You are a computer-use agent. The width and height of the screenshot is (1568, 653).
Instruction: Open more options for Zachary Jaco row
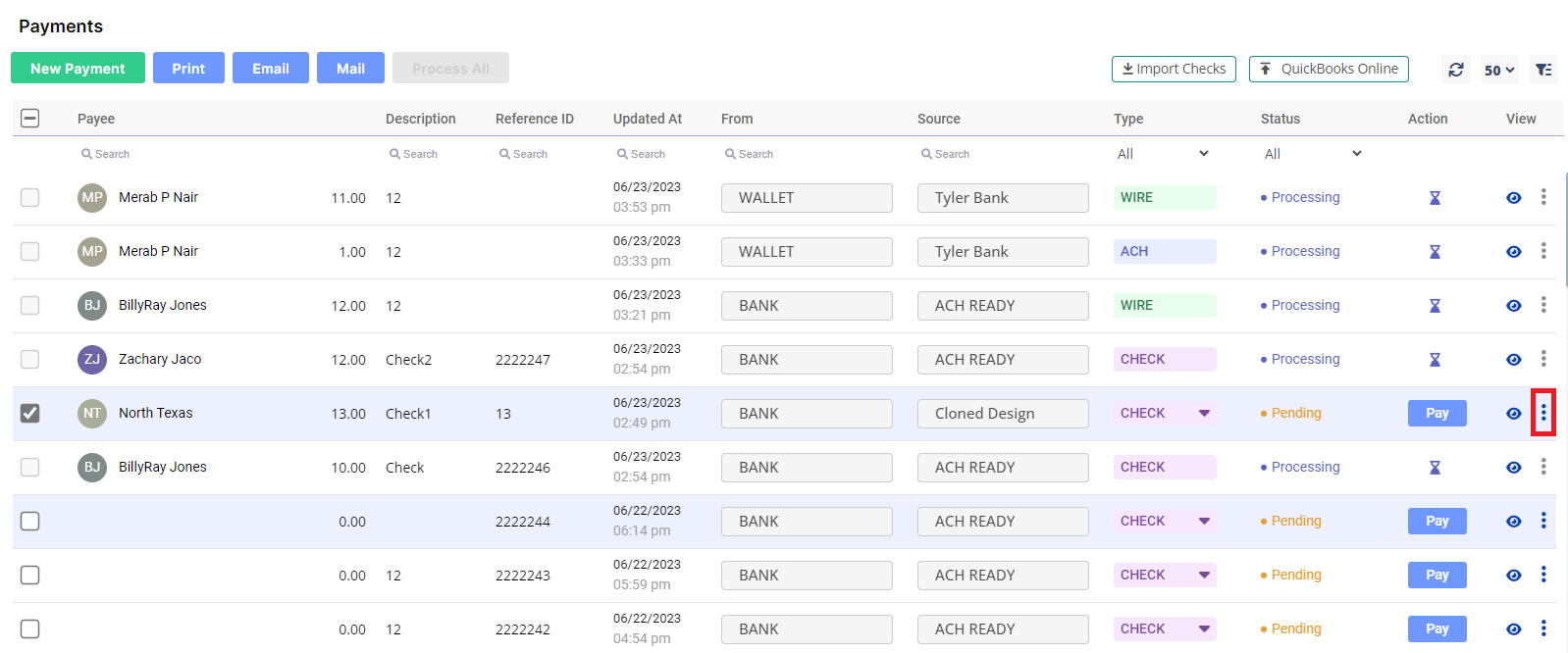pos(1543,359)
